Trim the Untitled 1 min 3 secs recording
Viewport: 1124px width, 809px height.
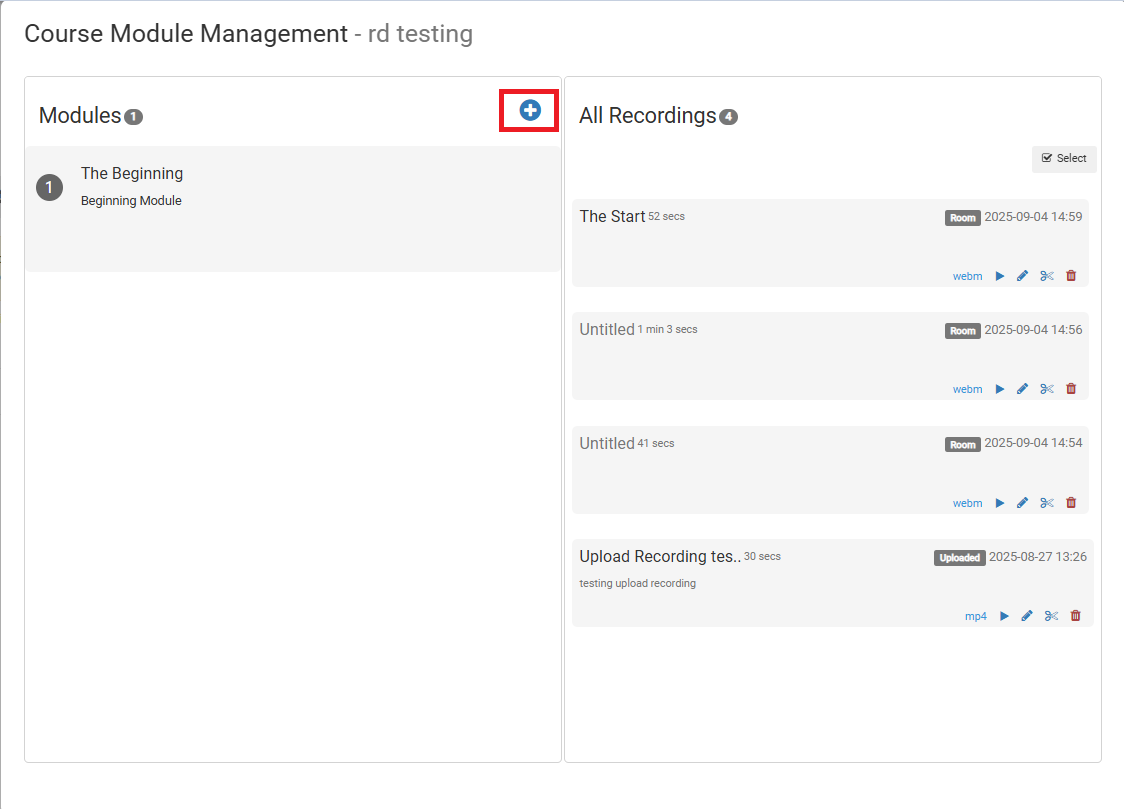pyautogui.click(x=1047, y=389)
